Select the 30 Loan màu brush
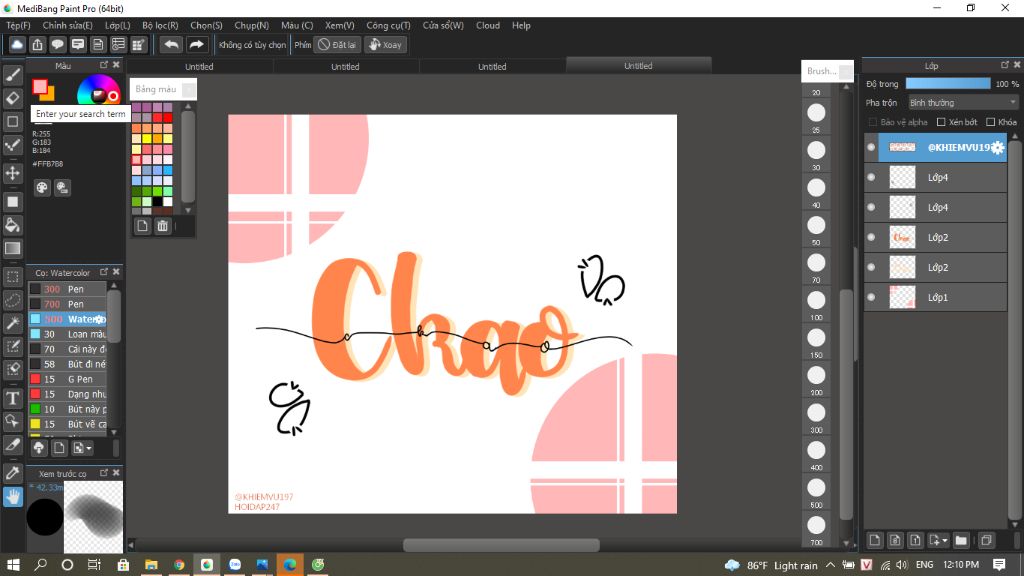 point(67,334)
